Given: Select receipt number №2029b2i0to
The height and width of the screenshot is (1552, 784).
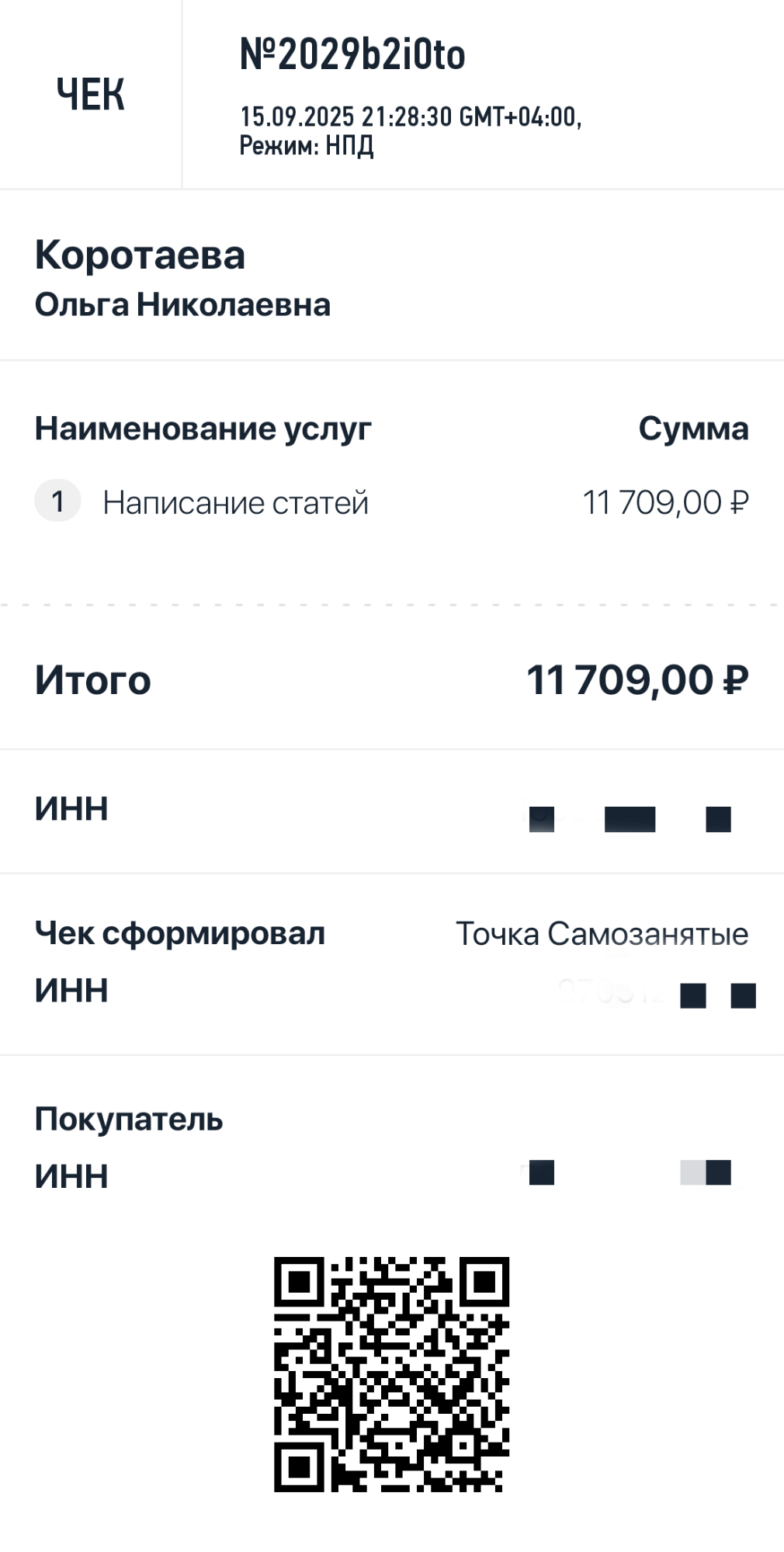Looking at the screenshot, I should pyautogui.click(x=352, y=54).
